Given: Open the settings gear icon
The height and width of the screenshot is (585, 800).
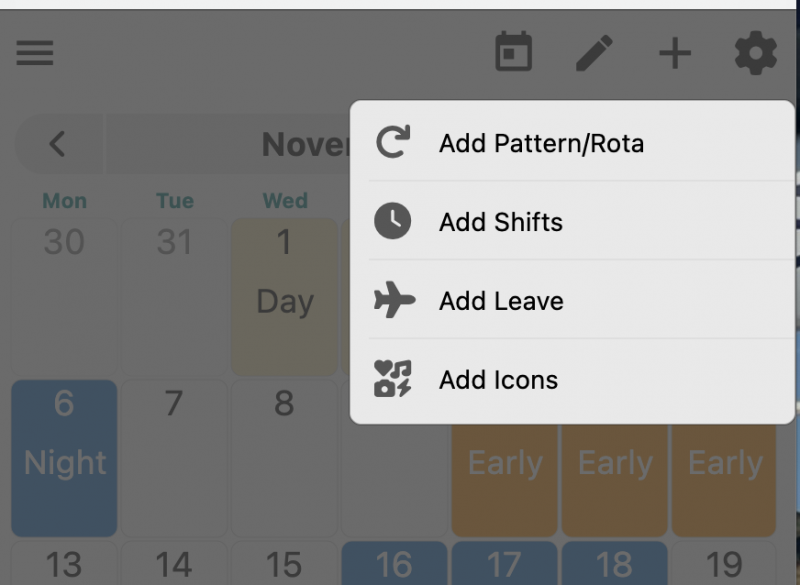Looking at the screenshot, I should 756,53.
